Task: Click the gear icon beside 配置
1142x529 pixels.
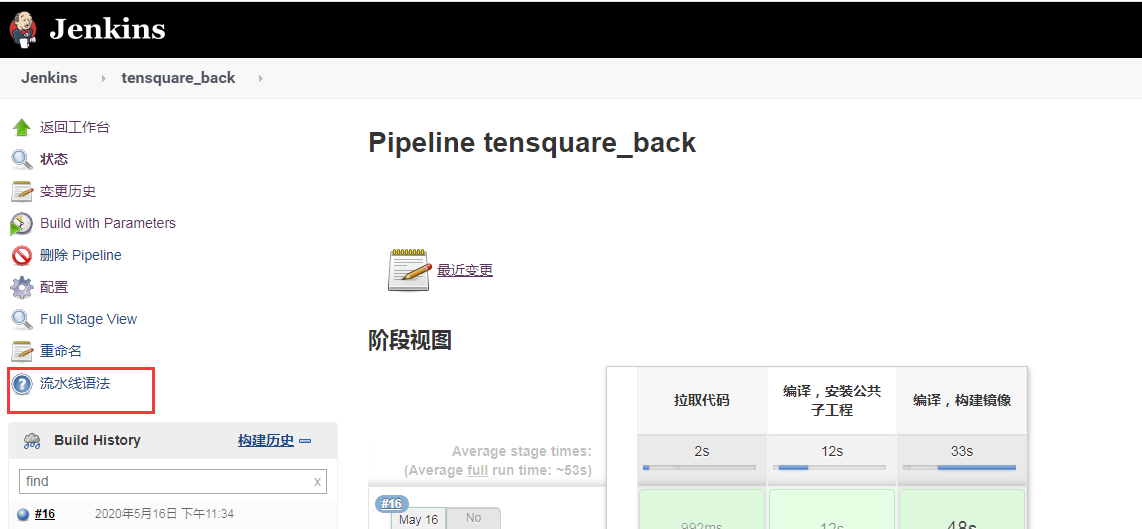Action: pyautogui.click(x=22, y=288)
